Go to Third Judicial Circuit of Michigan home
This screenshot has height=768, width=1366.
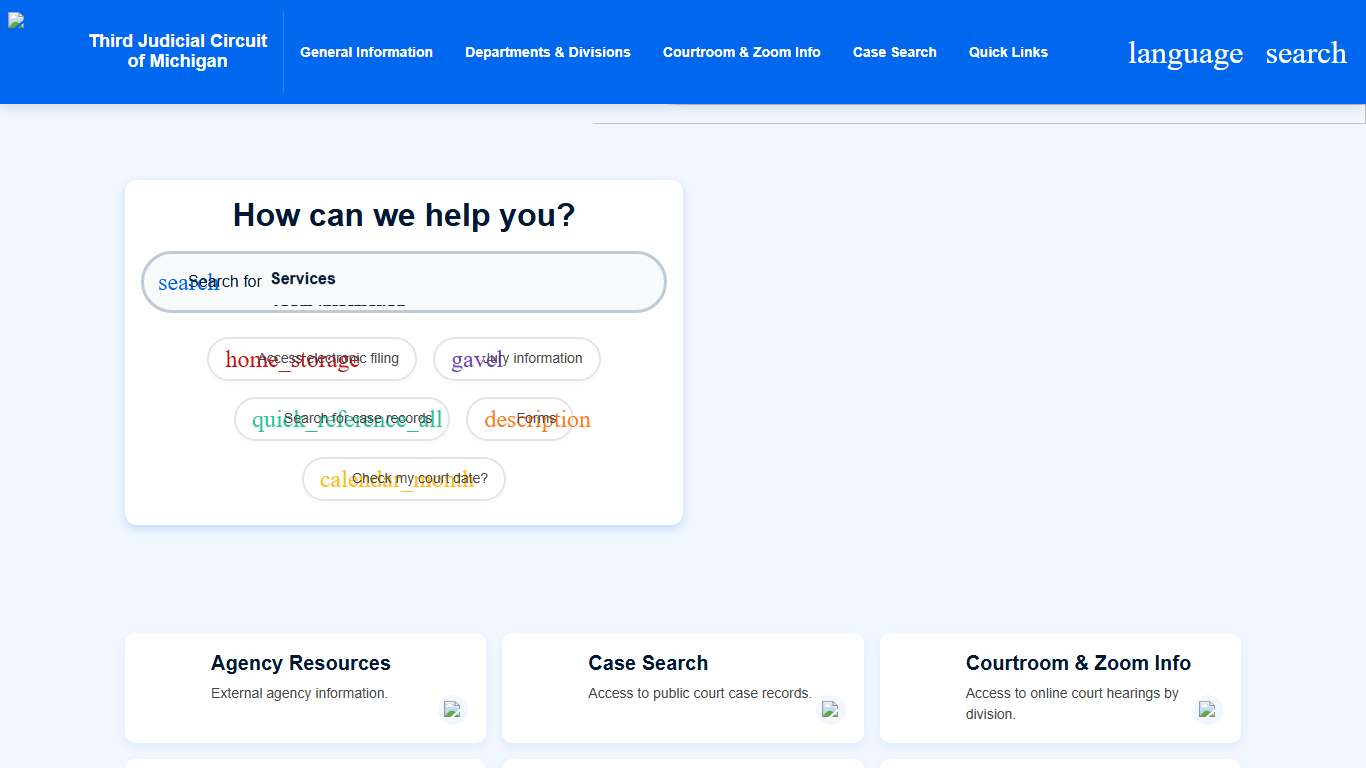tap(178, 51)
